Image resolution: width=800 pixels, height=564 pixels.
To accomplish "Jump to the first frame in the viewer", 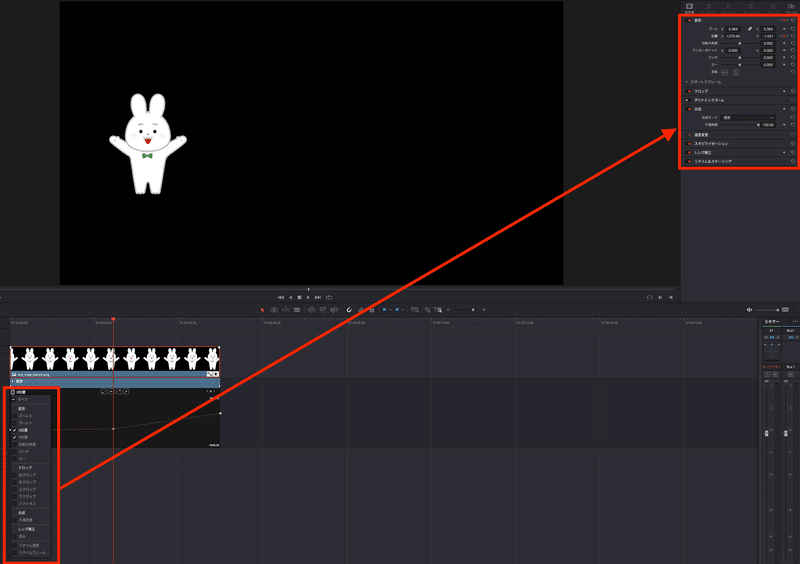I will (281, 297).
